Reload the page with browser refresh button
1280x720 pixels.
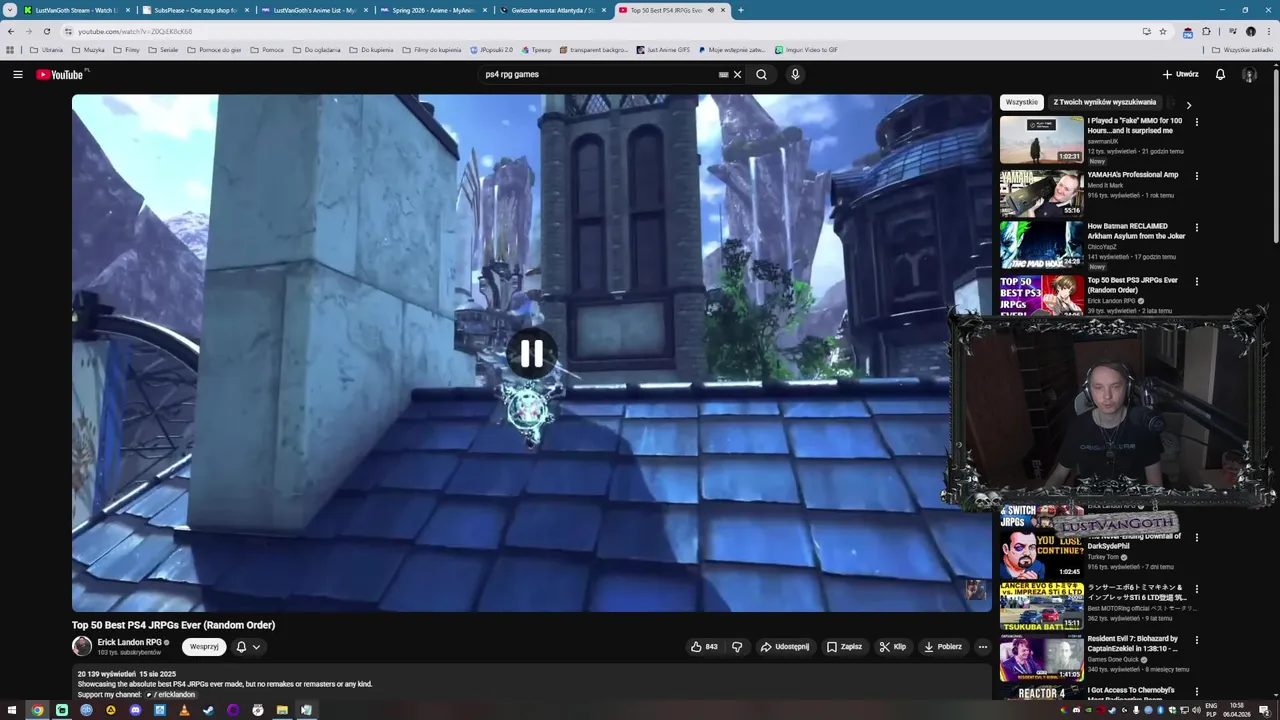(46, 31)
